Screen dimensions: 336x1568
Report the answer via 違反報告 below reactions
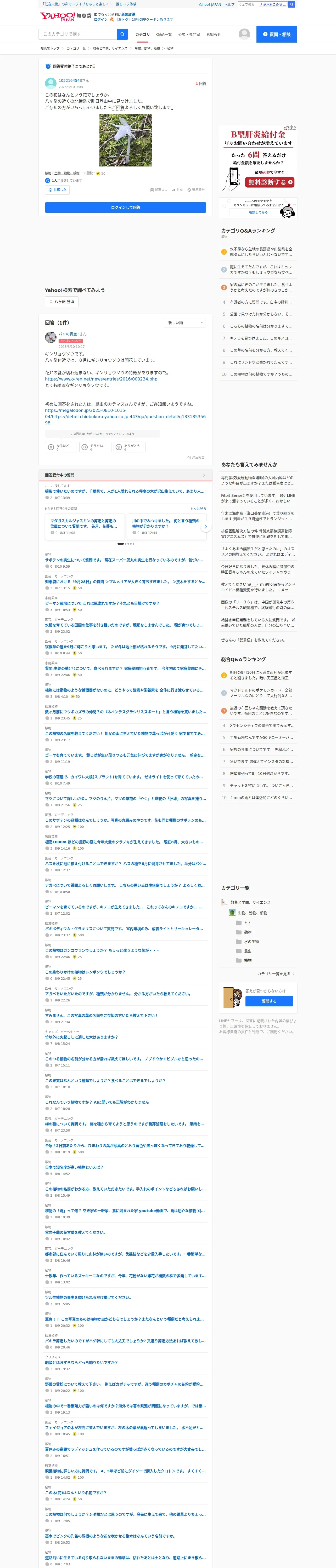[x=196, y=457]
